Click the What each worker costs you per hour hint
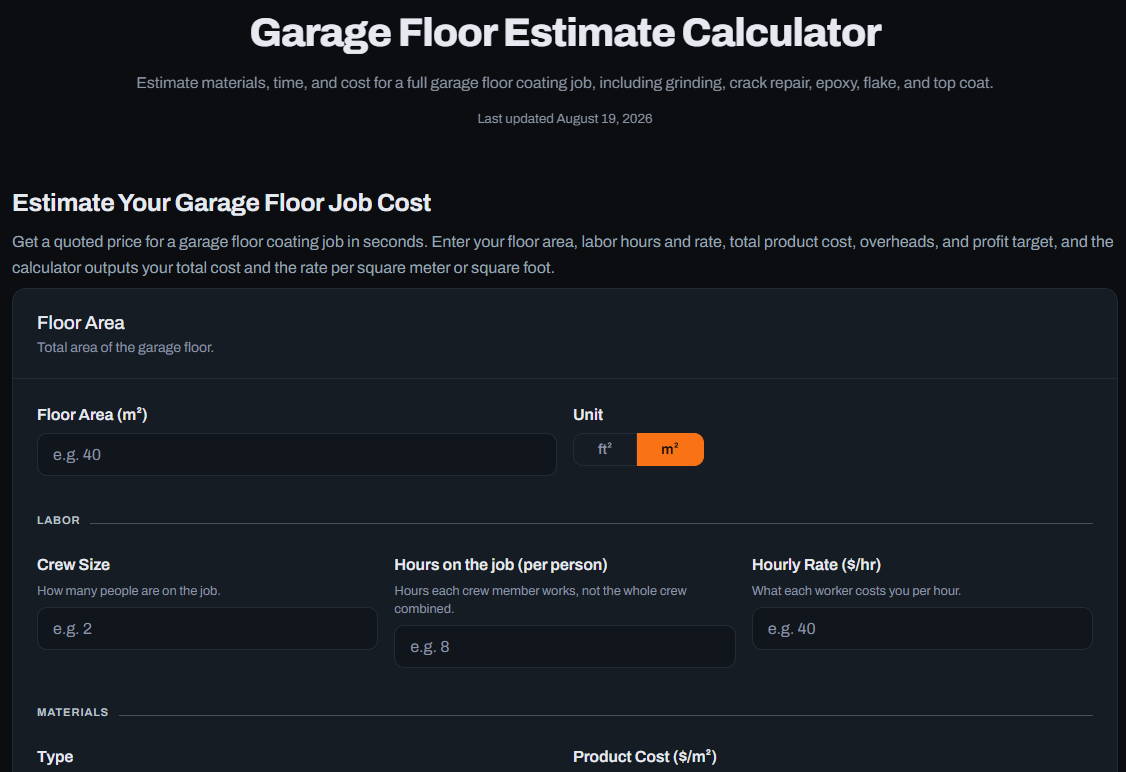 [x=856, y=591]
